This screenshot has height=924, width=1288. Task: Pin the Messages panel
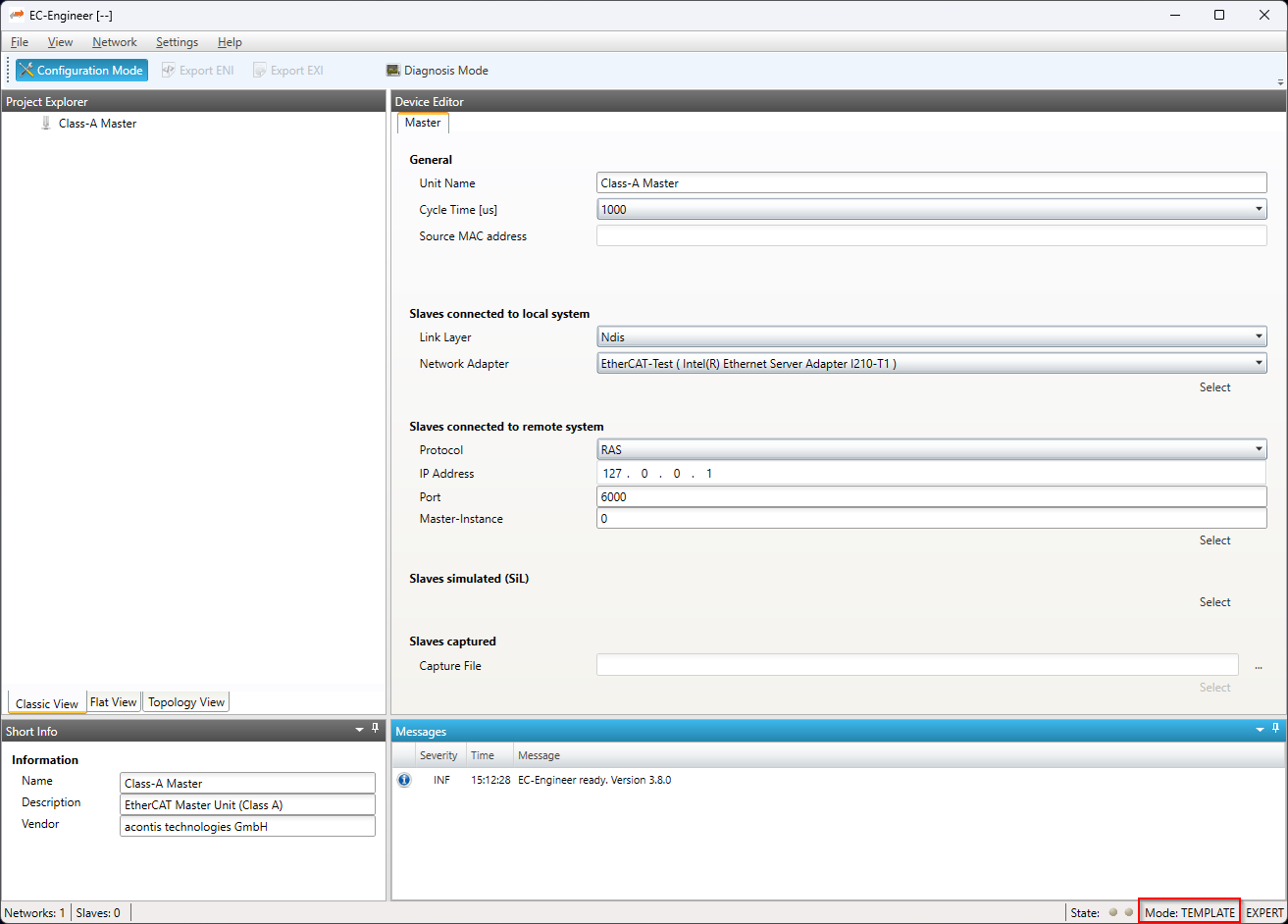[x=1275, y=730]
